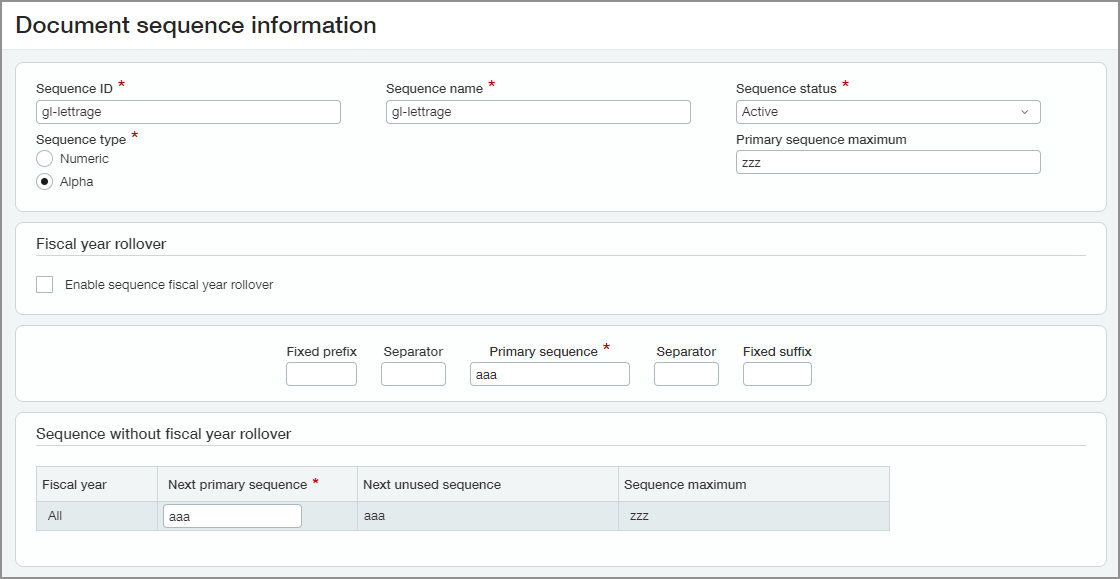Select the Alpha sequence type
Viewport: 1120px width, 579px height.
pos(44,181)
